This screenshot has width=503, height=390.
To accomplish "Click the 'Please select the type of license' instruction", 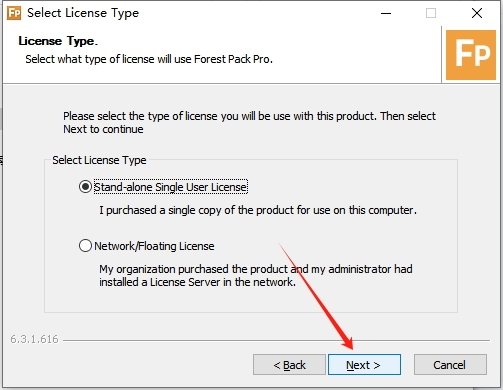I will pos(249,122).
